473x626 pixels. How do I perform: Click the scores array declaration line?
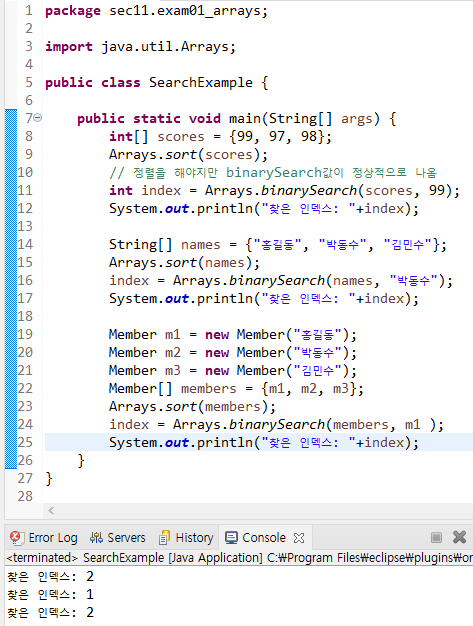[220, 137]
